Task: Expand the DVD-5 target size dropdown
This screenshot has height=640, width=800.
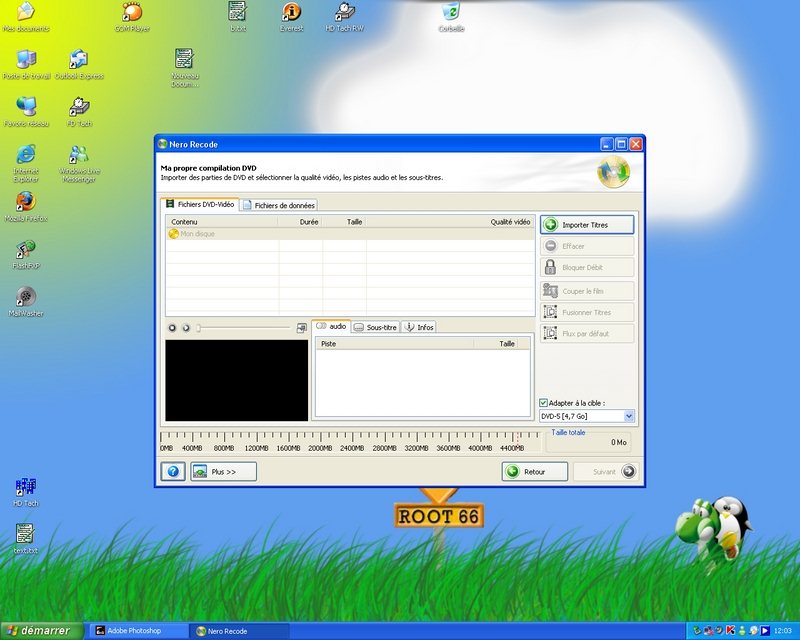Action: pyautogui.click(x=629, y=416)
